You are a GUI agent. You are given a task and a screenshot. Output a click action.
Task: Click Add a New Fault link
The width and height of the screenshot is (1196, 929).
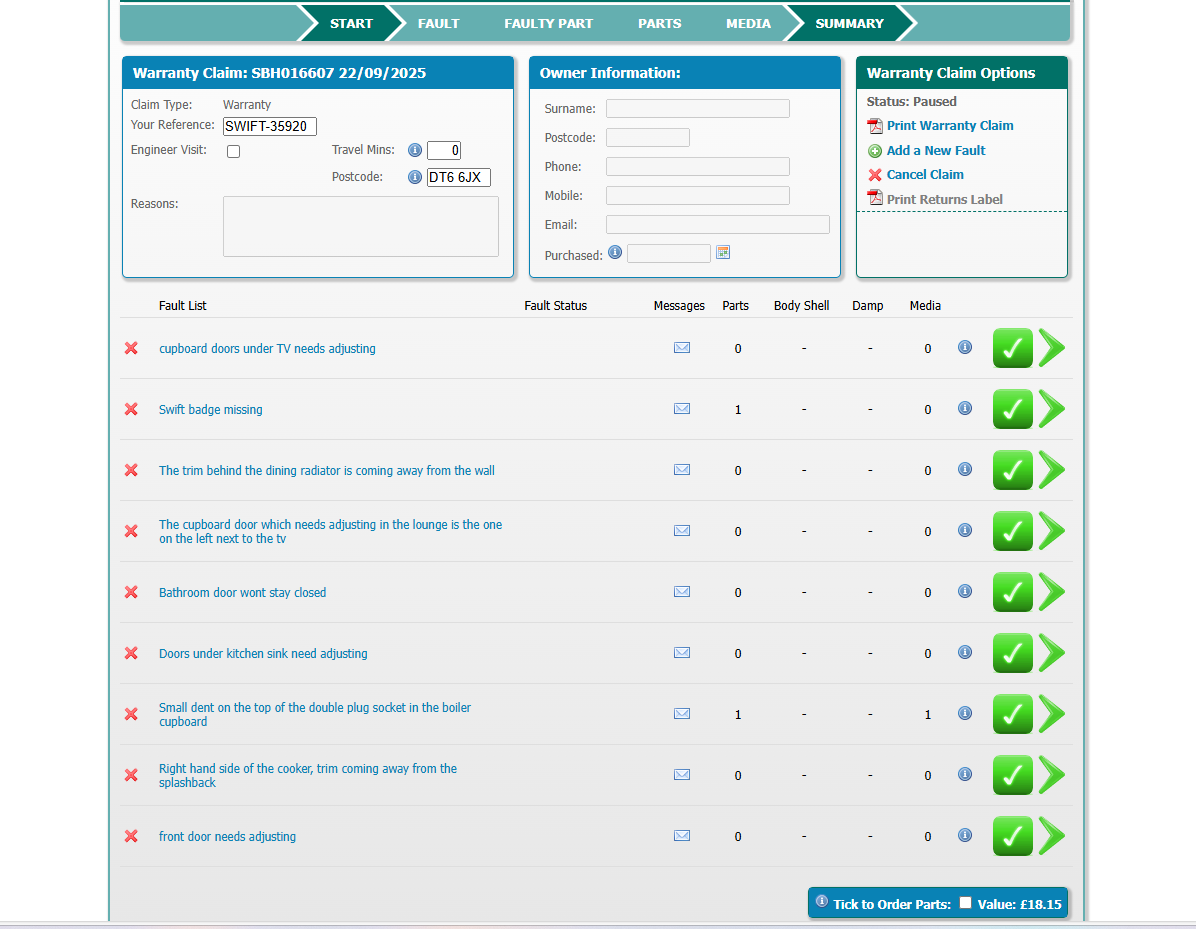[935, 151]
